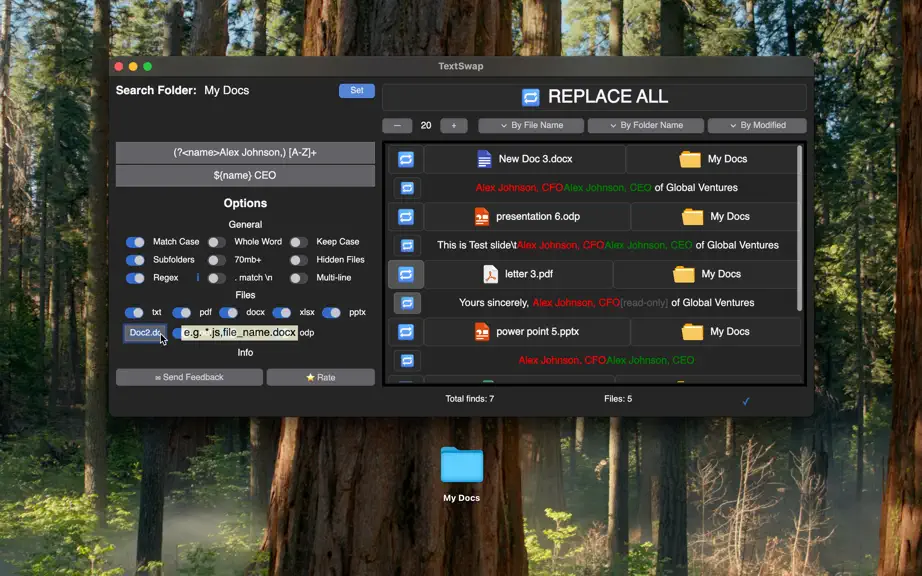Toggle the xlsx file type switch
Image resolution: width=922 pixels, height=576 pixels.
pos(281,313)
